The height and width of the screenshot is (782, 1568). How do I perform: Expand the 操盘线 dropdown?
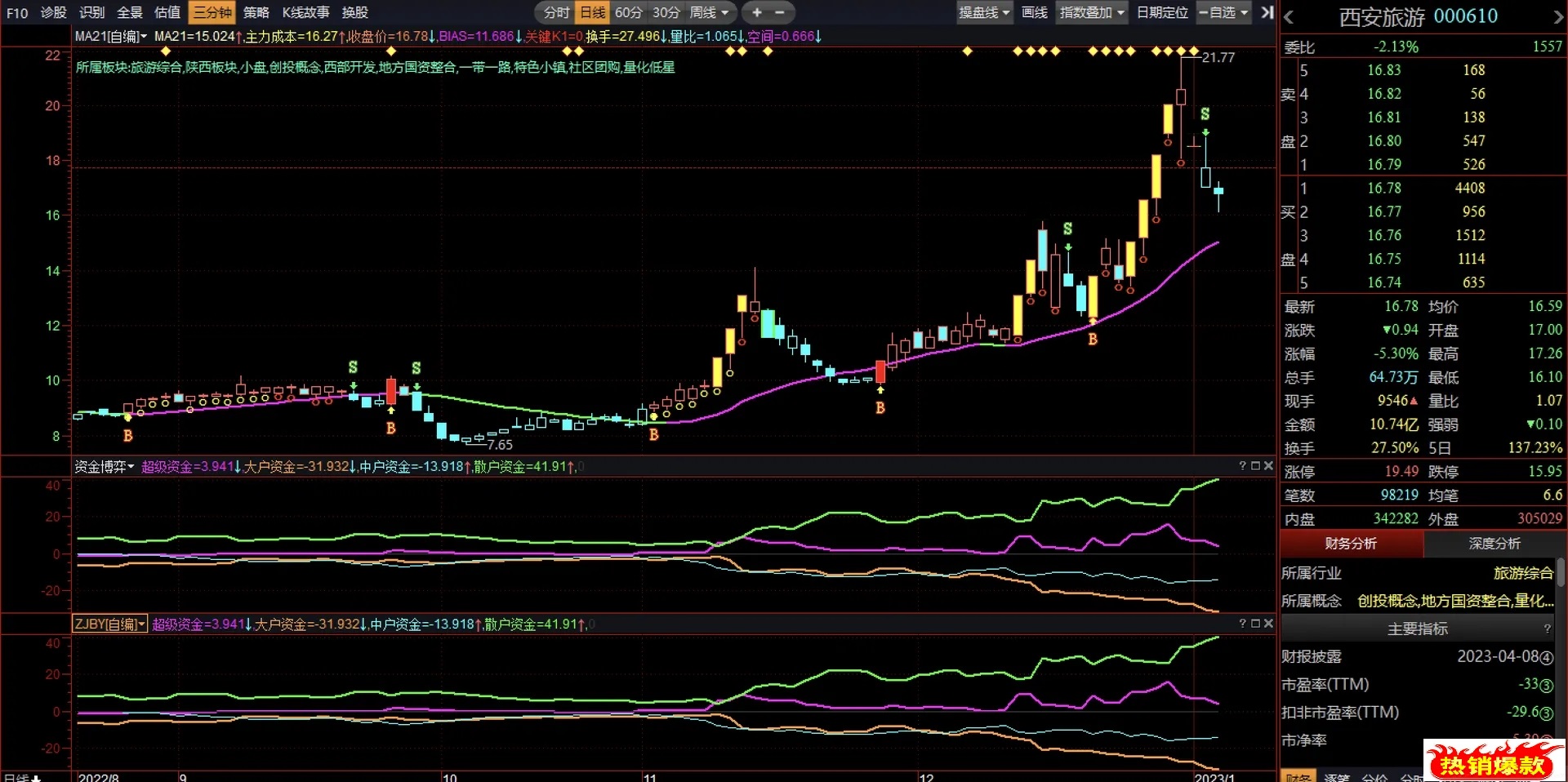point(984,12)
